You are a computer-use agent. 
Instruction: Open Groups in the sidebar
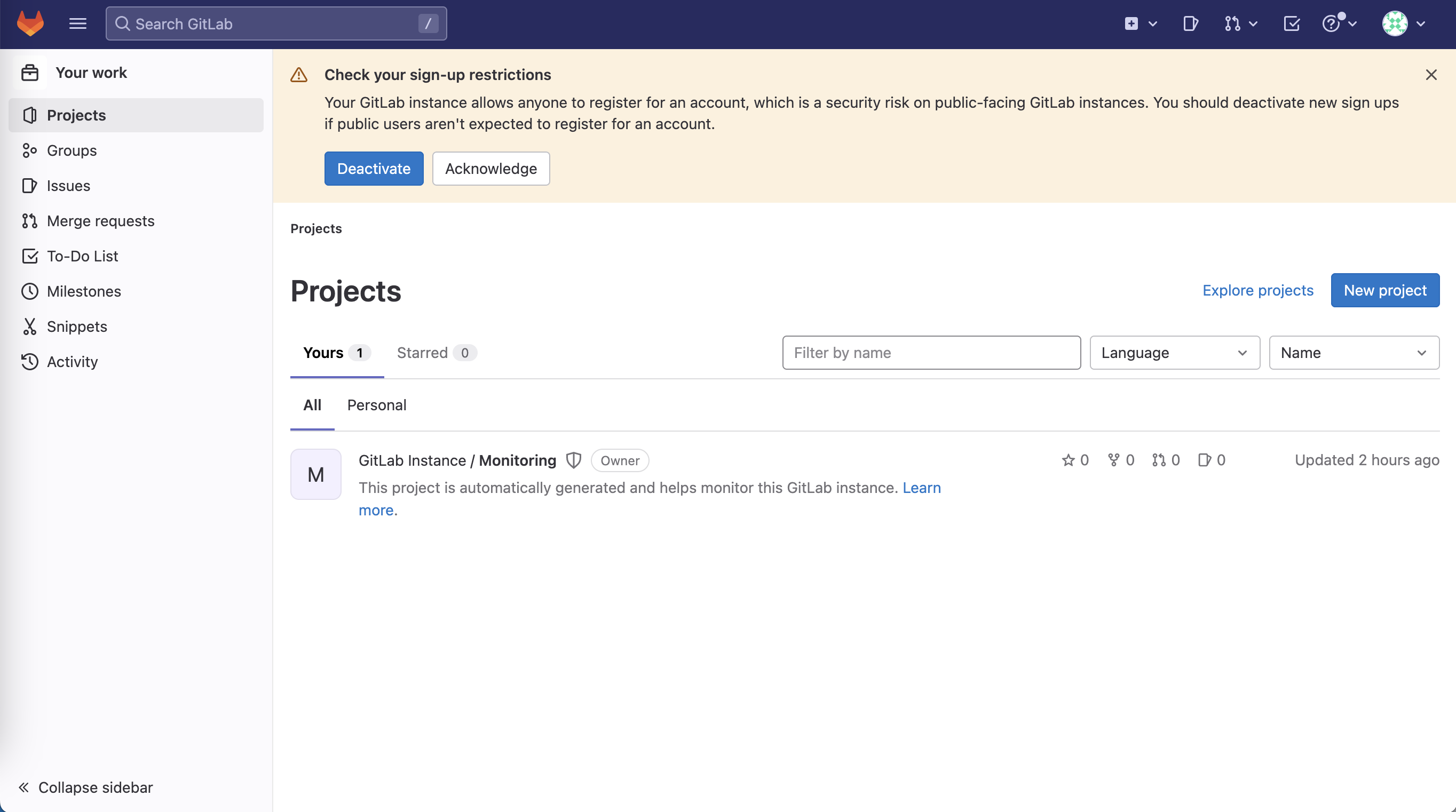136,150
